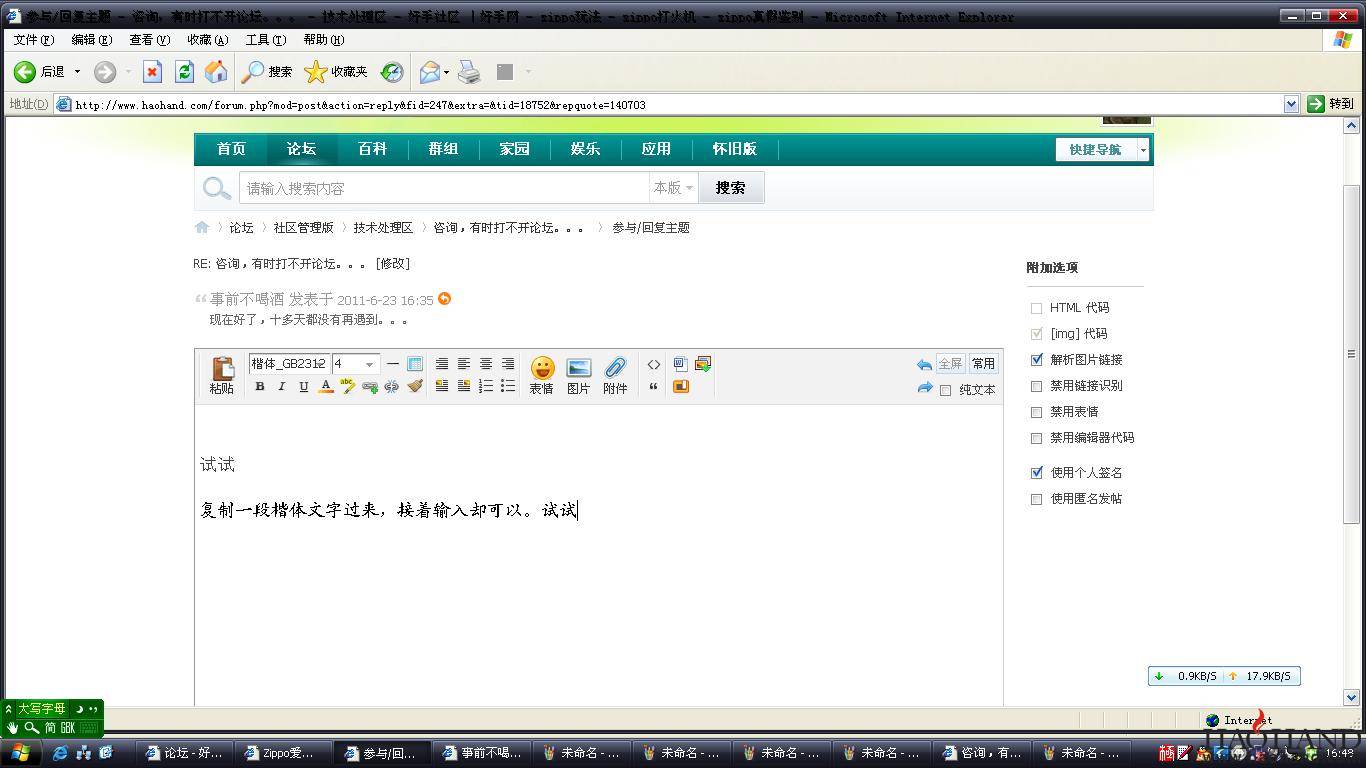Open the mail button dropdown arrow

click(446, 72)
